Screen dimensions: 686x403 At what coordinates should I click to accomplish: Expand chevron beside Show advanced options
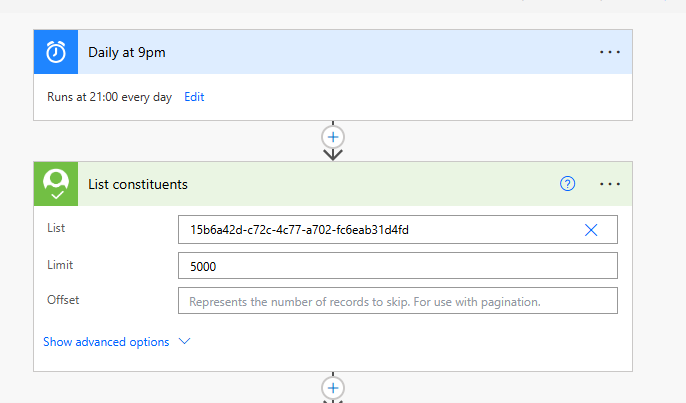tap(184, 342)
